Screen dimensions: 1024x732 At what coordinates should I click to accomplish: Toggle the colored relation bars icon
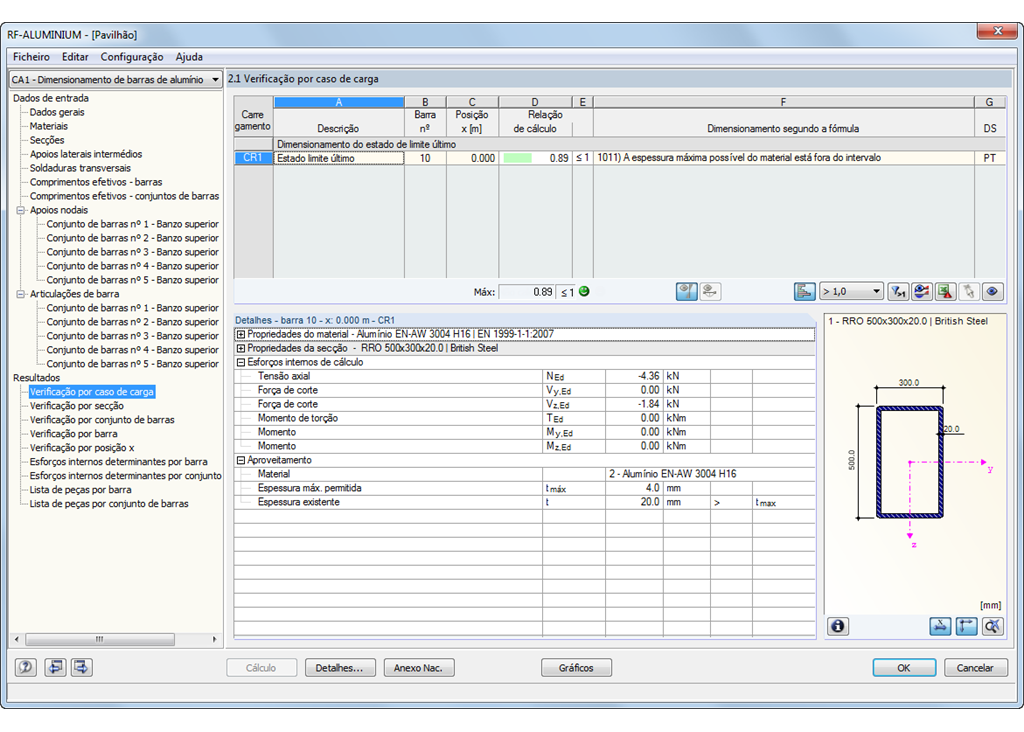click(x=805, y=292)
